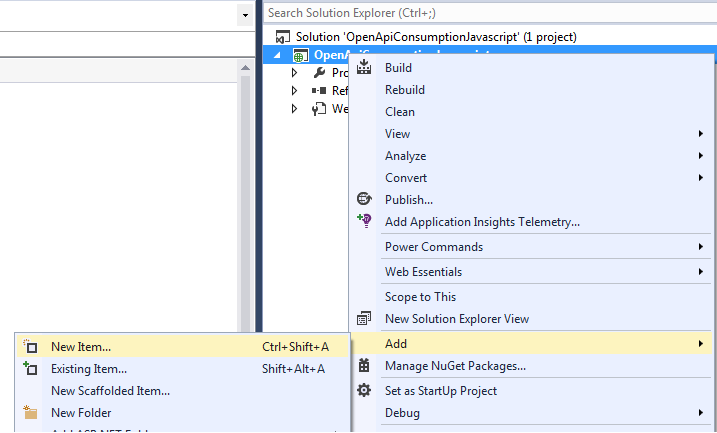Expand the References tree node arrow

point(294,91)
